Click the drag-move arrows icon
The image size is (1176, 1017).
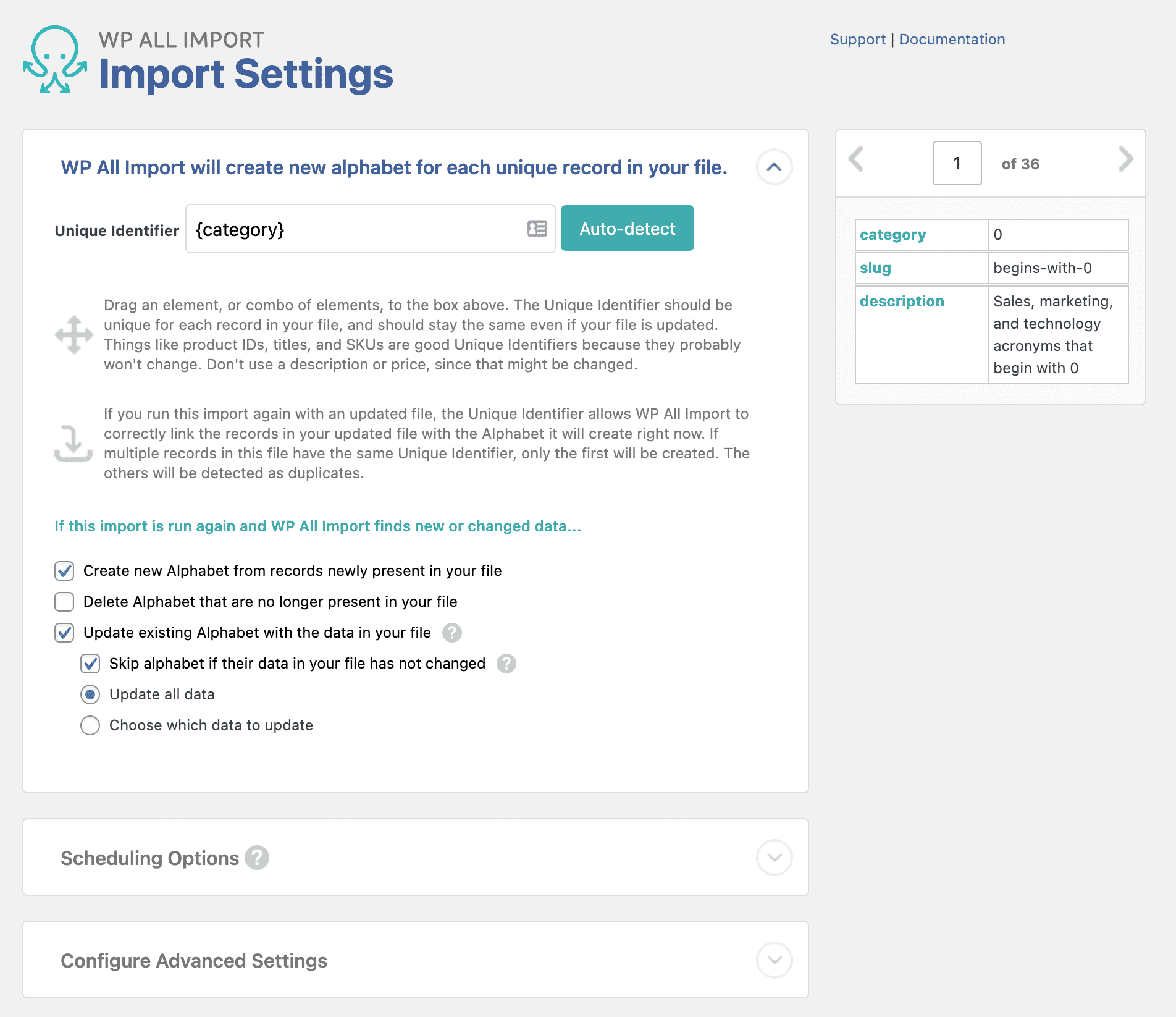(x=73, y=335)
